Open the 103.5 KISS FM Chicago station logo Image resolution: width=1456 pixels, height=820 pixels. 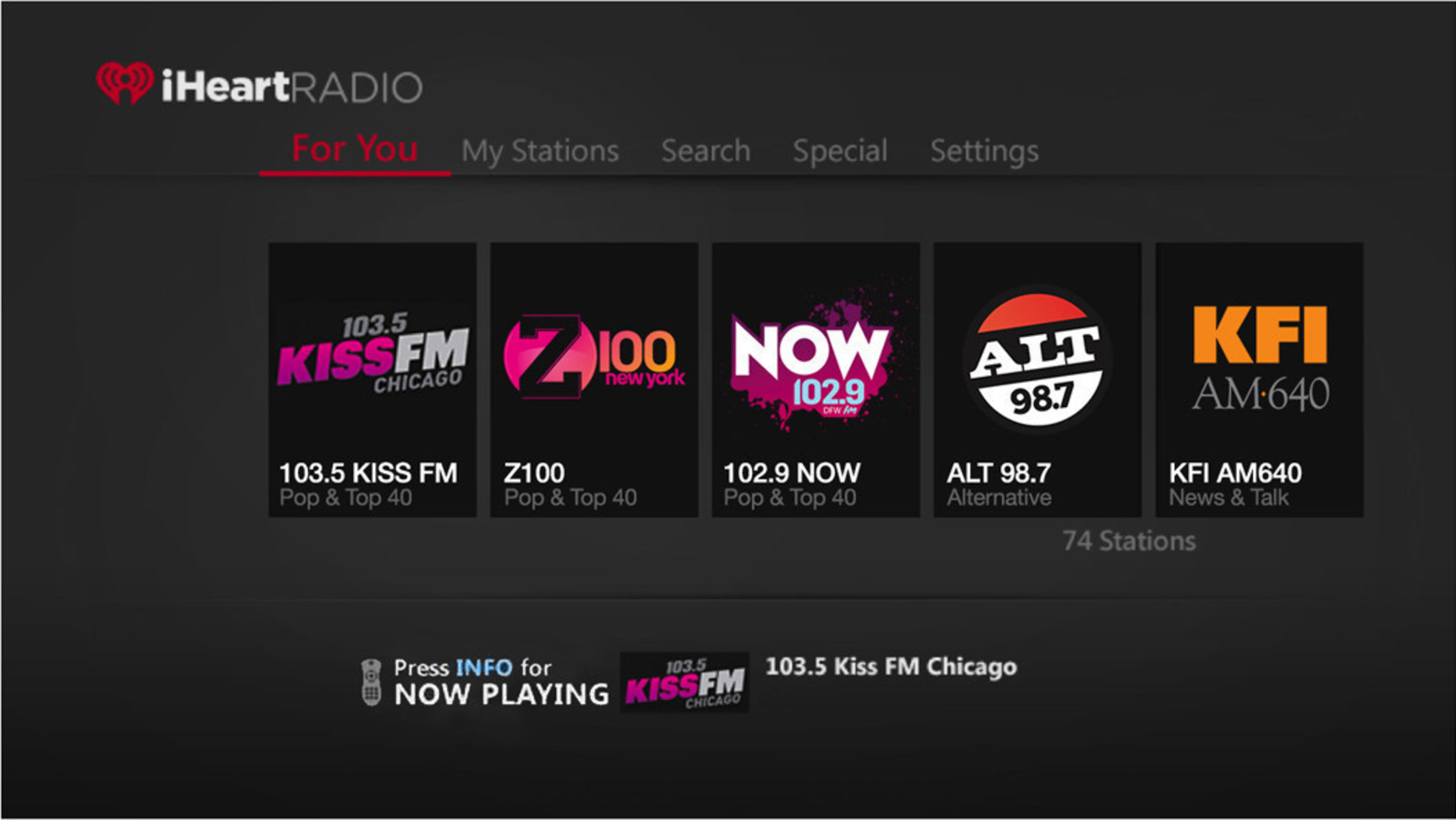click(x=373, y=354)
